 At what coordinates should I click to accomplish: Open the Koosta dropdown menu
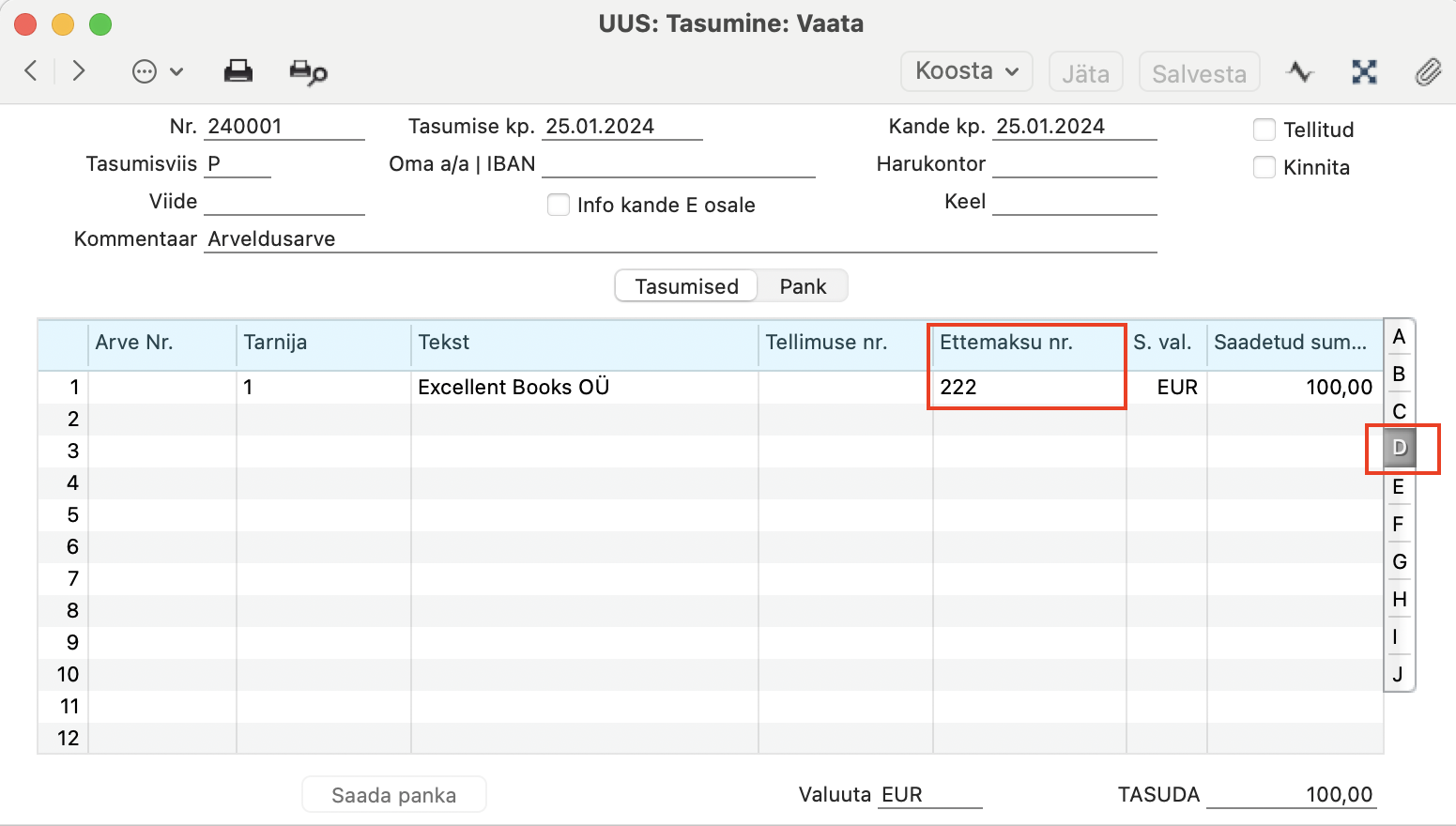(967, 71)
